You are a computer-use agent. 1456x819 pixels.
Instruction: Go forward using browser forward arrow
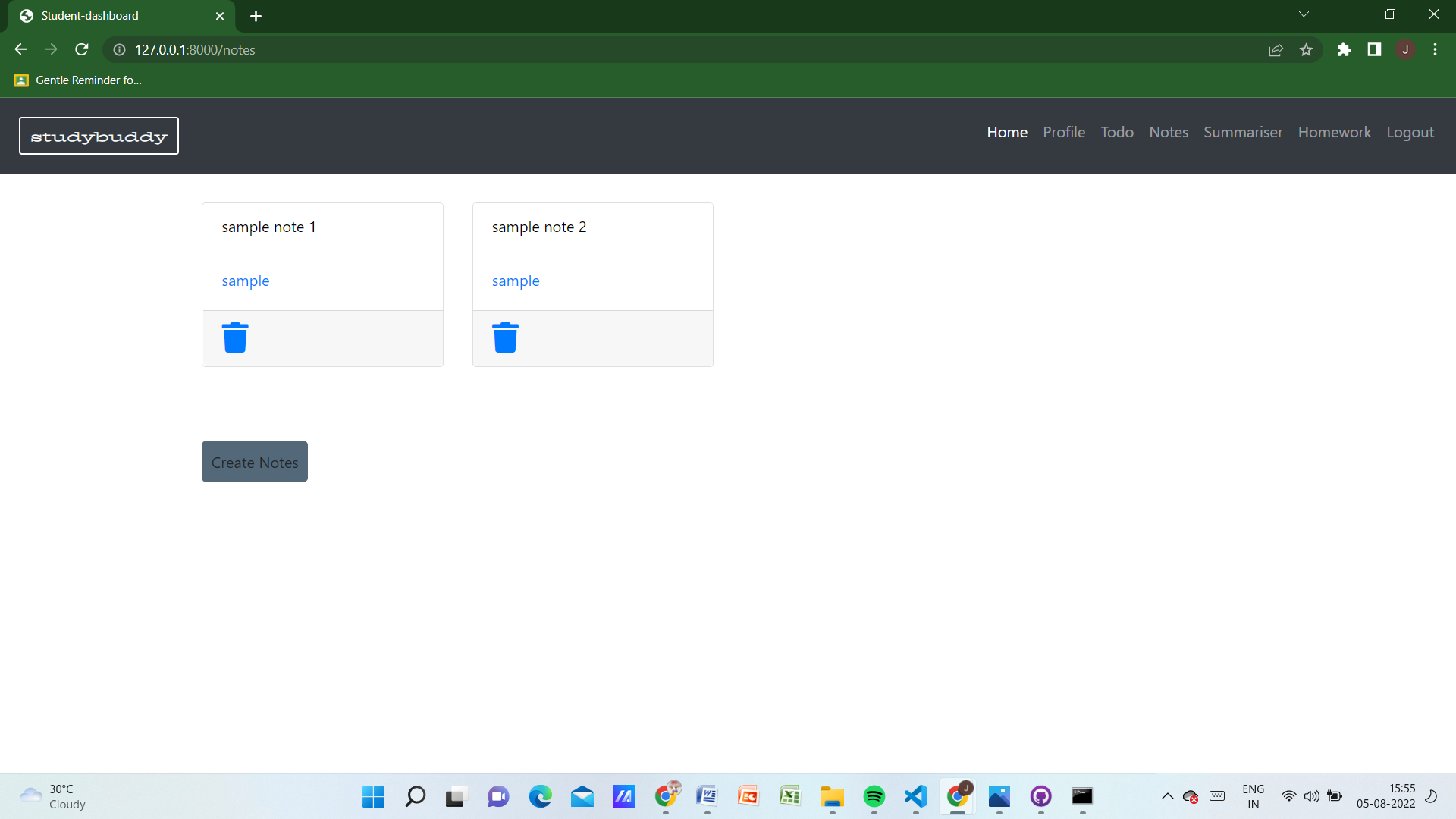[x=51, y=49]
